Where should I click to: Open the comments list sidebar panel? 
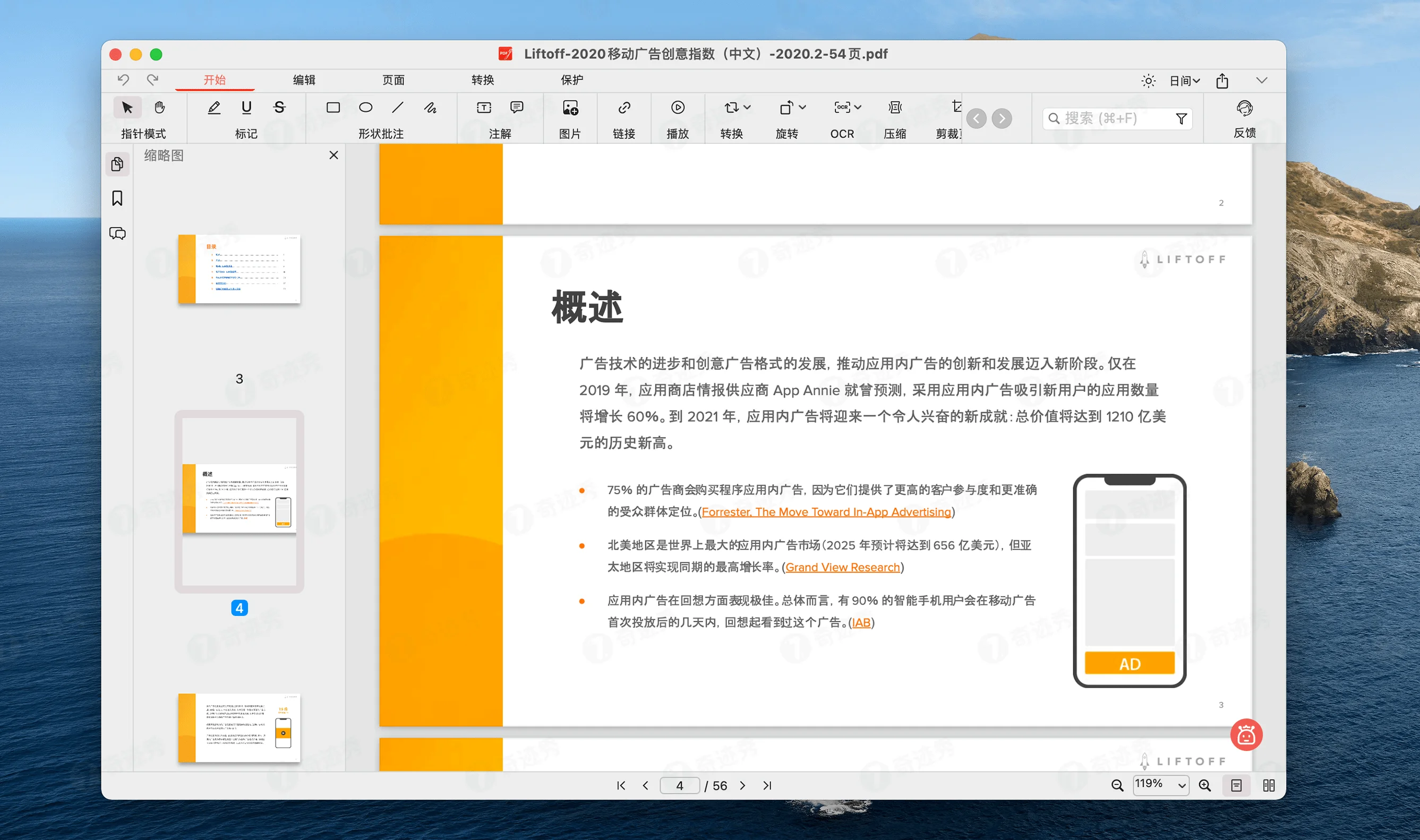point(117,233)
